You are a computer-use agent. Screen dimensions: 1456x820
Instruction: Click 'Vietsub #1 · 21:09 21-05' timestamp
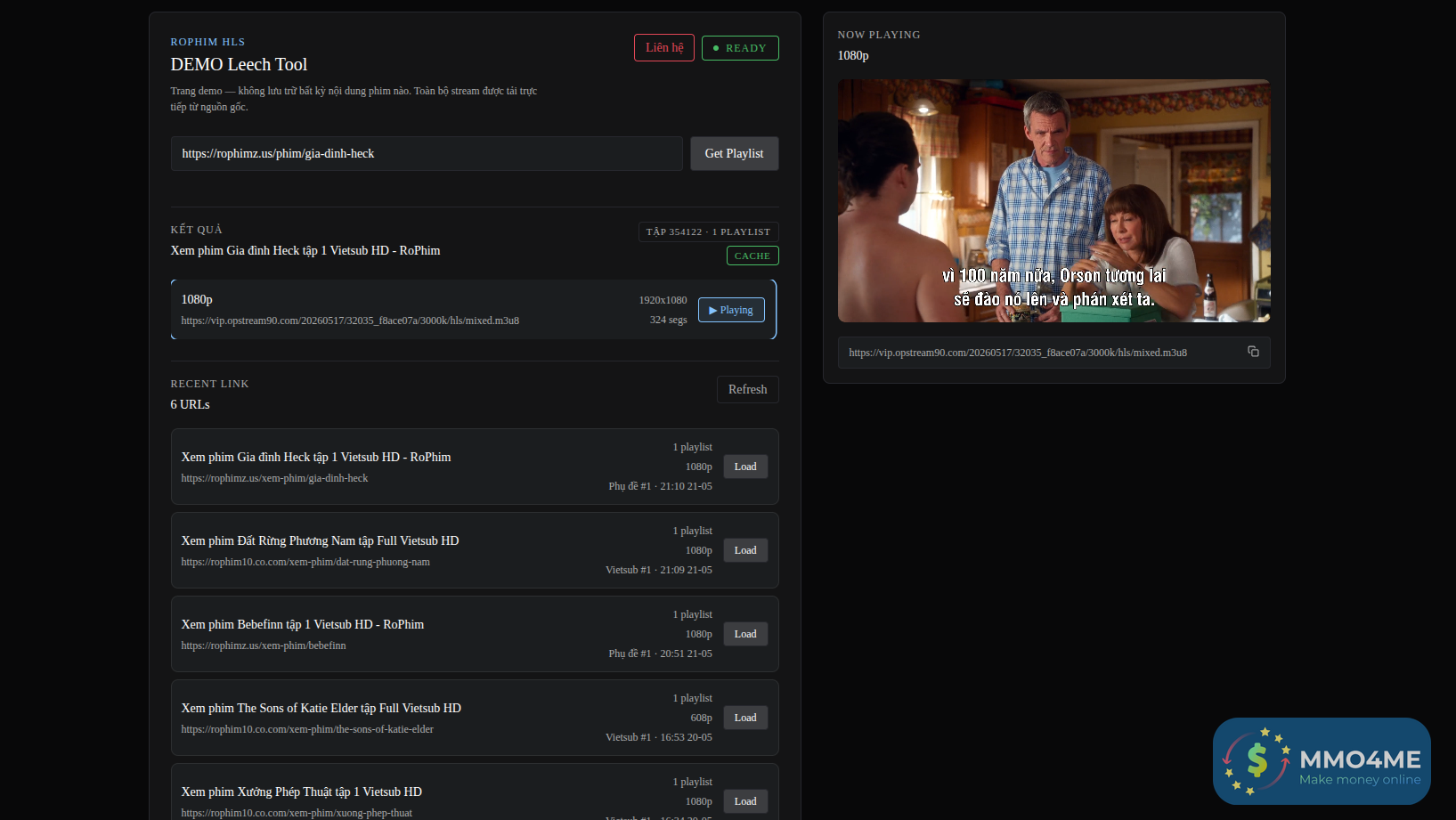tap(659, 570)
